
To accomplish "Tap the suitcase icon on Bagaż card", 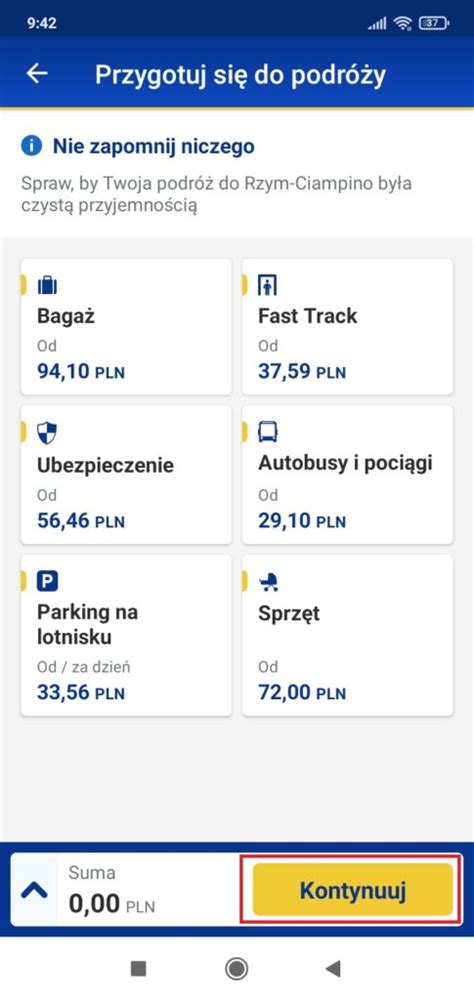I will tap(47, 284).
